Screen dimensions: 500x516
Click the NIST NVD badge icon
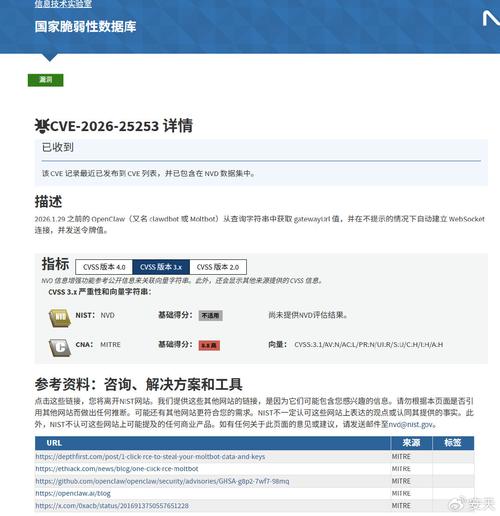(60, 317)
